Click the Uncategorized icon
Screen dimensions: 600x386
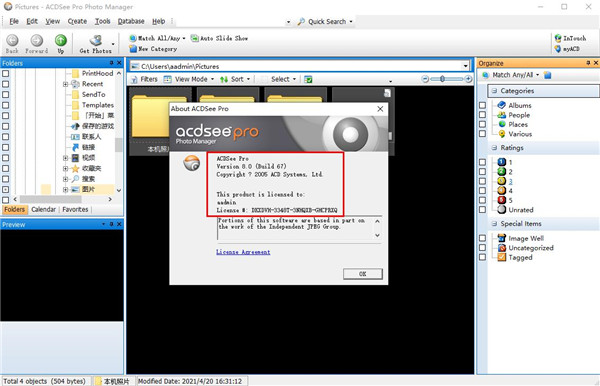pos(502,248)
